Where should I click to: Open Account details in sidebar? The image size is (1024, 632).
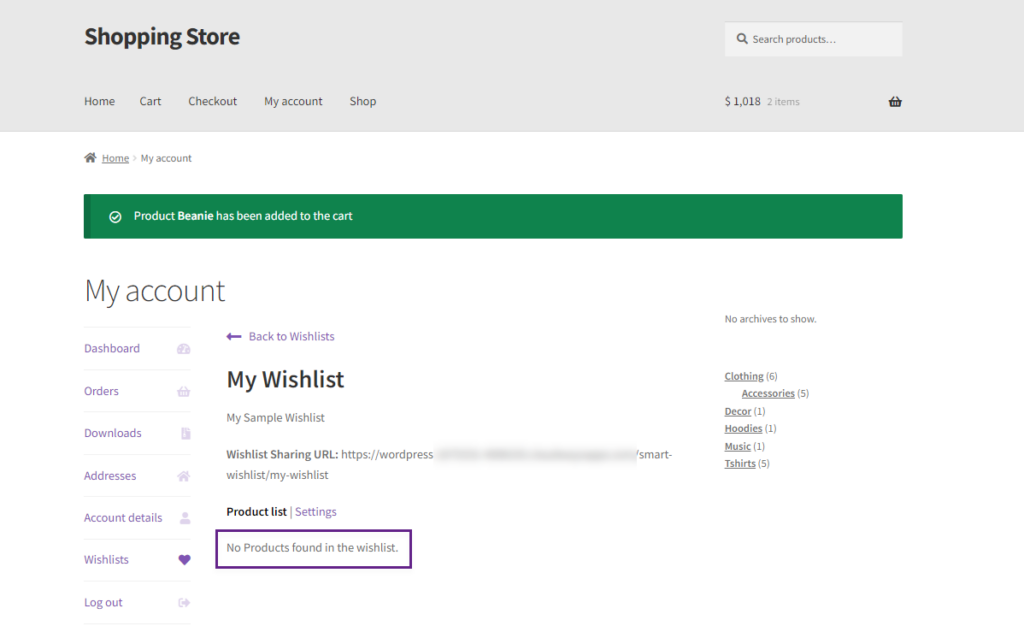[x=123, y=518]
